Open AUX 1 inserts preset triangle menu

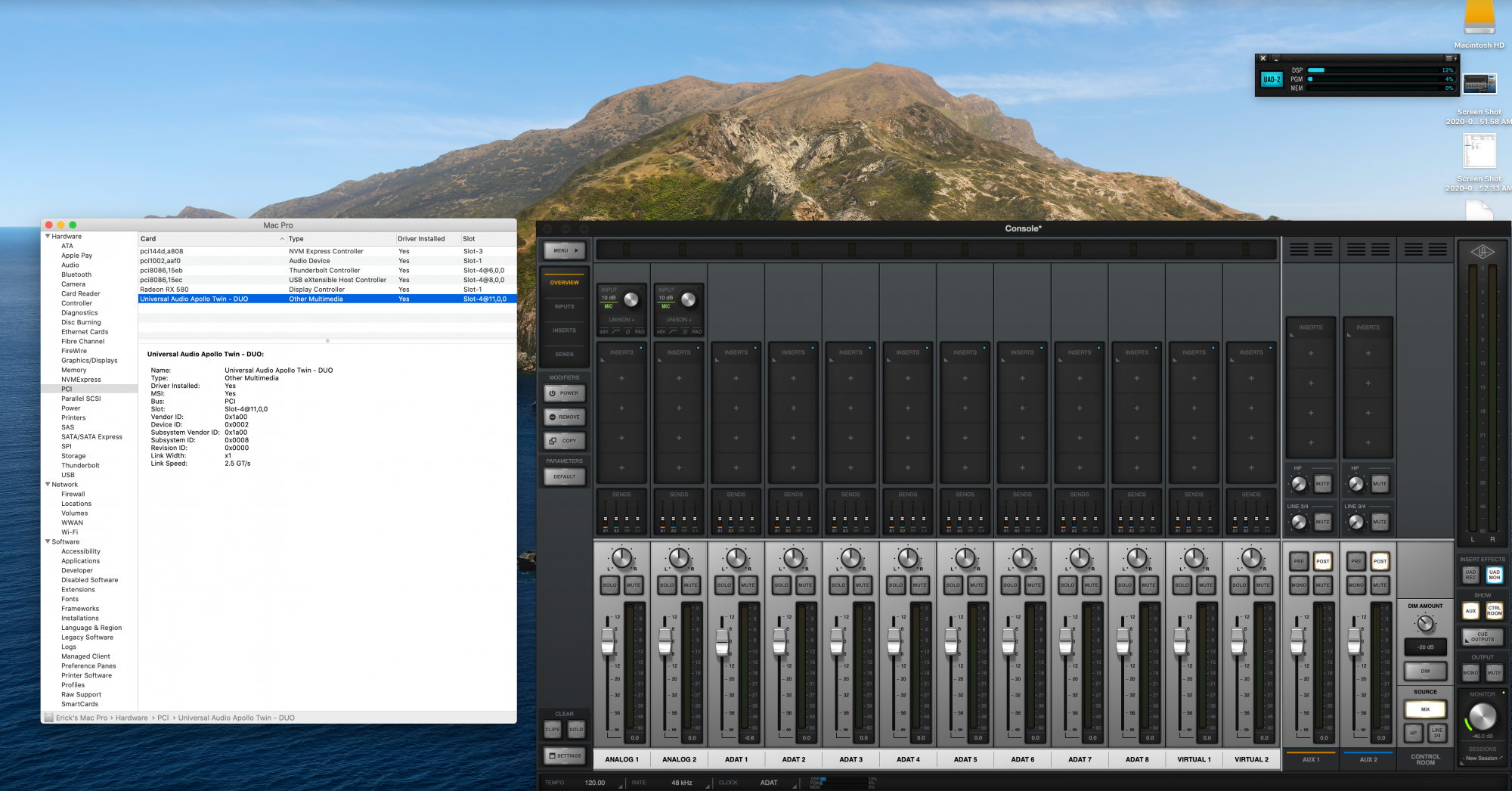[1292, 336]
